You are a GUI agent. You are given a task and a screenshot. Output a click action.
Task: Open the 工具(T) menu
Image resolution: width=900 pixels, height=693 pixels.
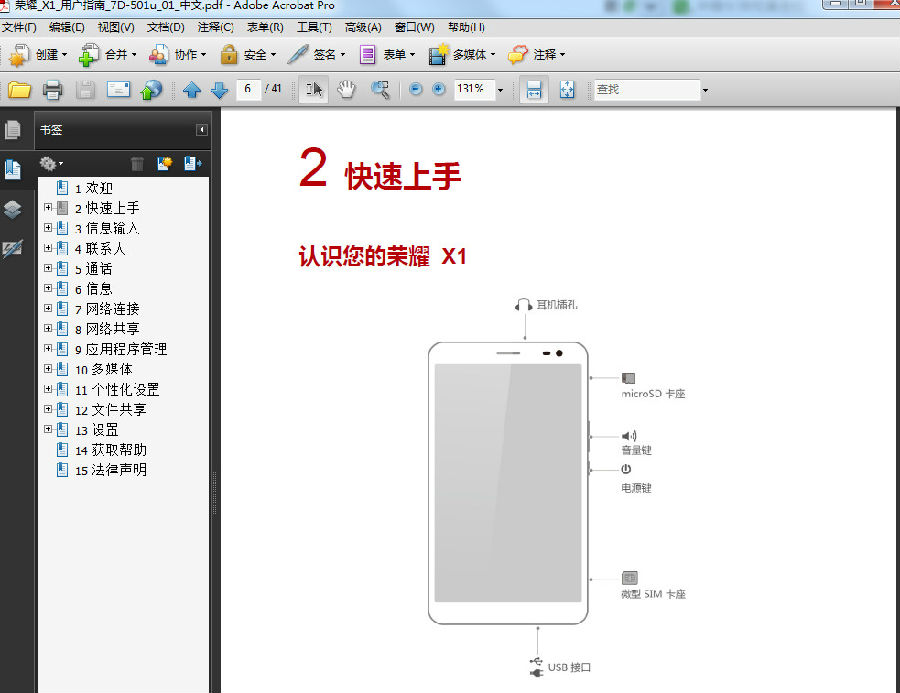tap(314, 27)
